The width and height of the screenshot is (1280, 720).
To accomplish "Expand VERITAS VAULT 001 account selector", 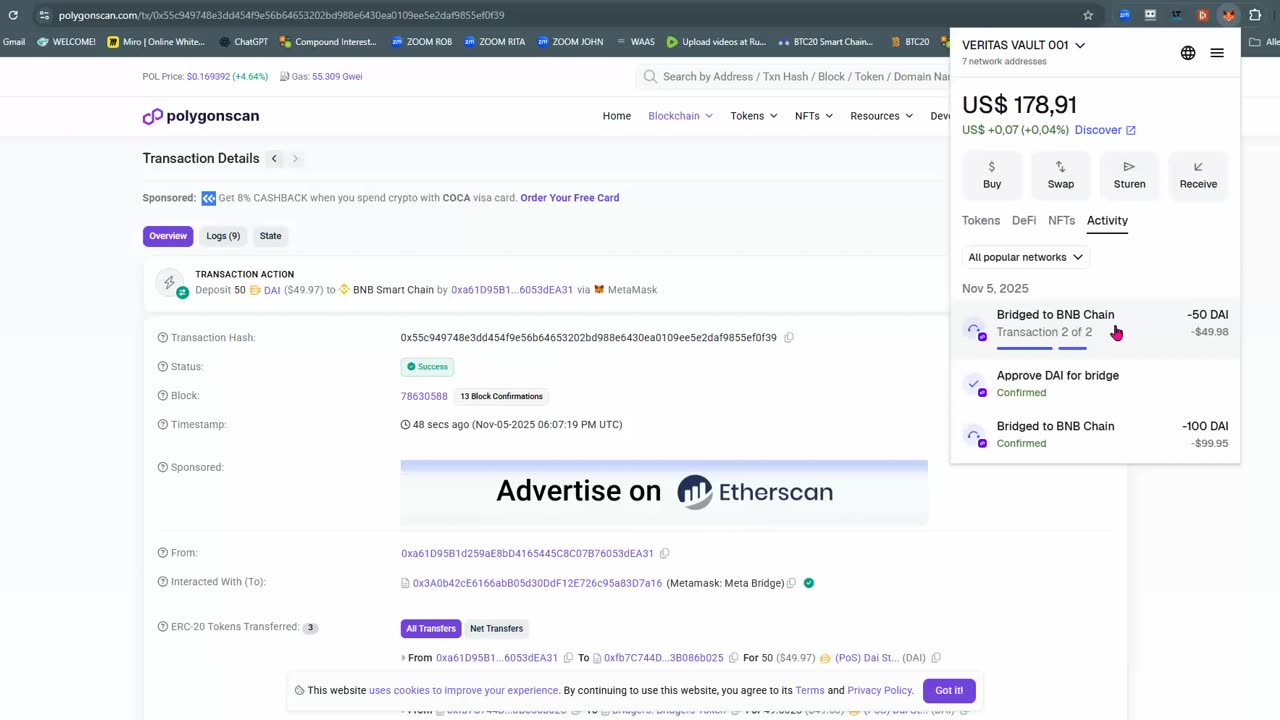I will click(x=1023, y=45).
